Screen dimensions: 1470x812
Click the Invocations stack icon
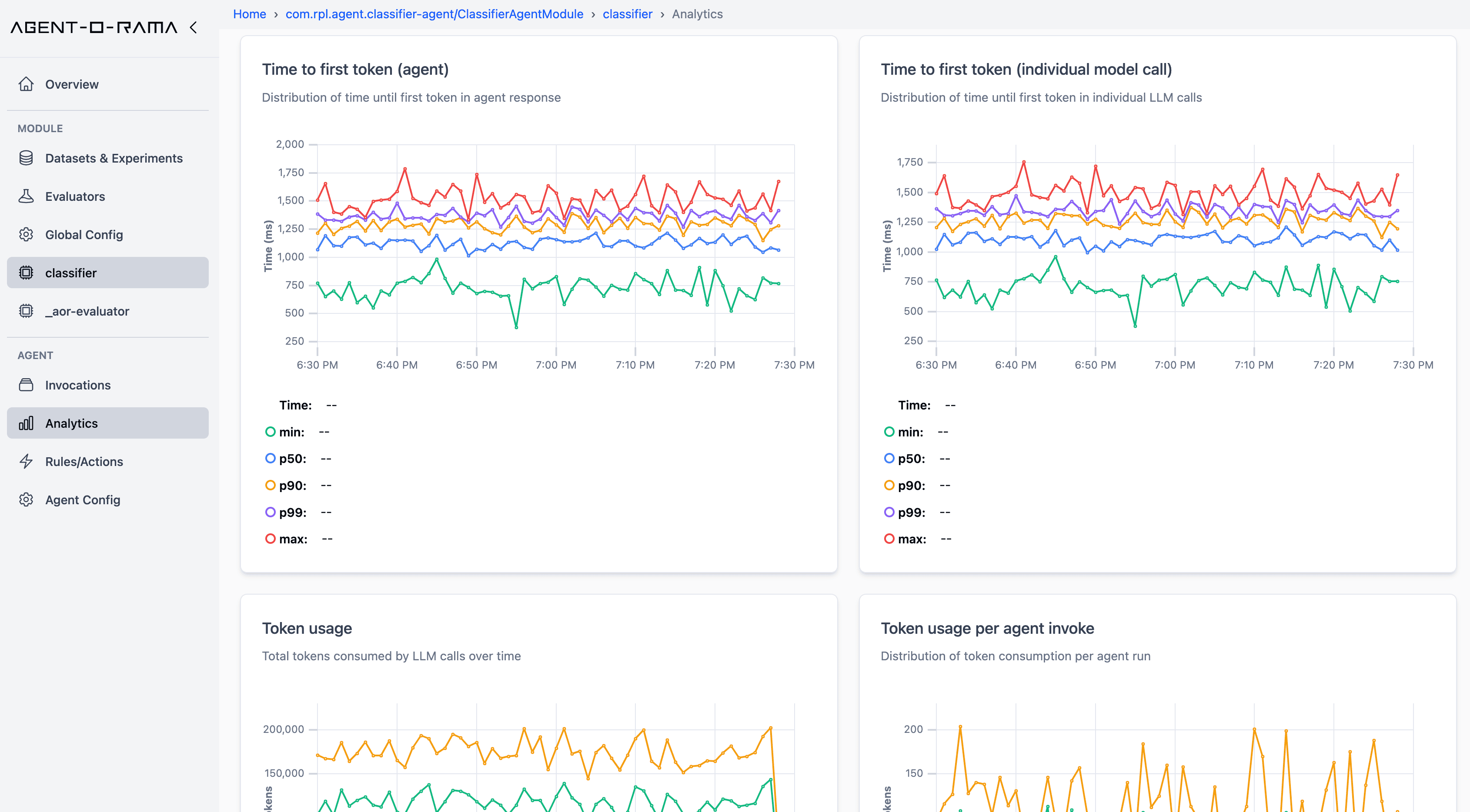[x=26, y=385]
